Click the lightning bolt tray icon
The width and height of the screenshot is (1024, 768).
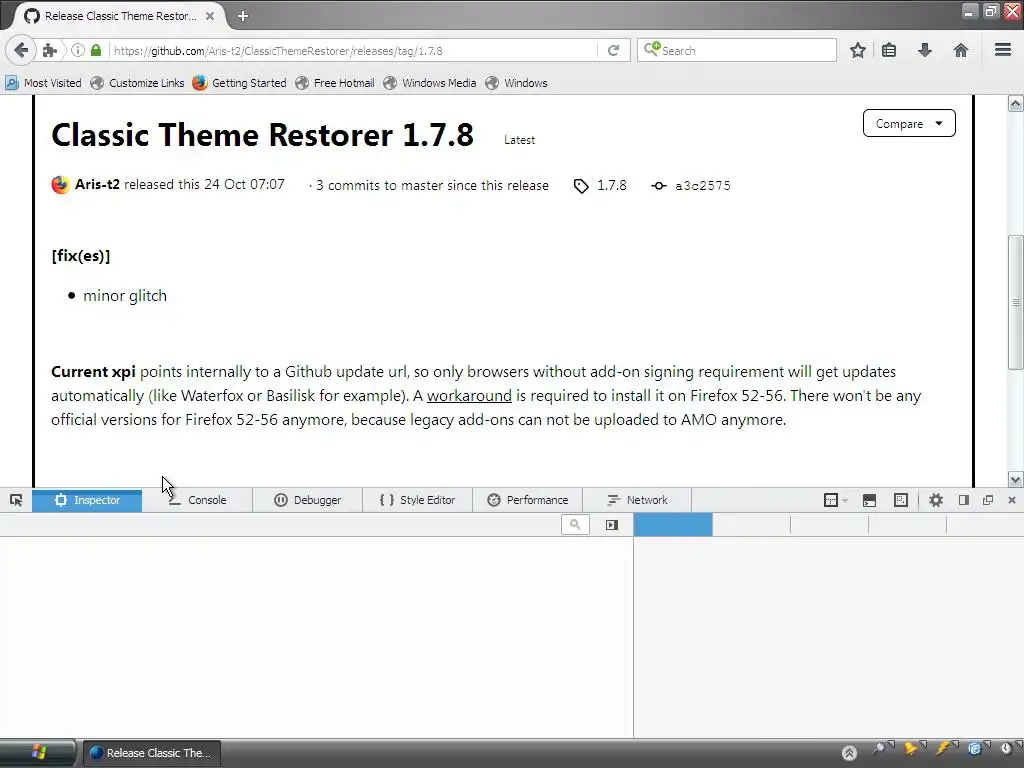(944, 748)
